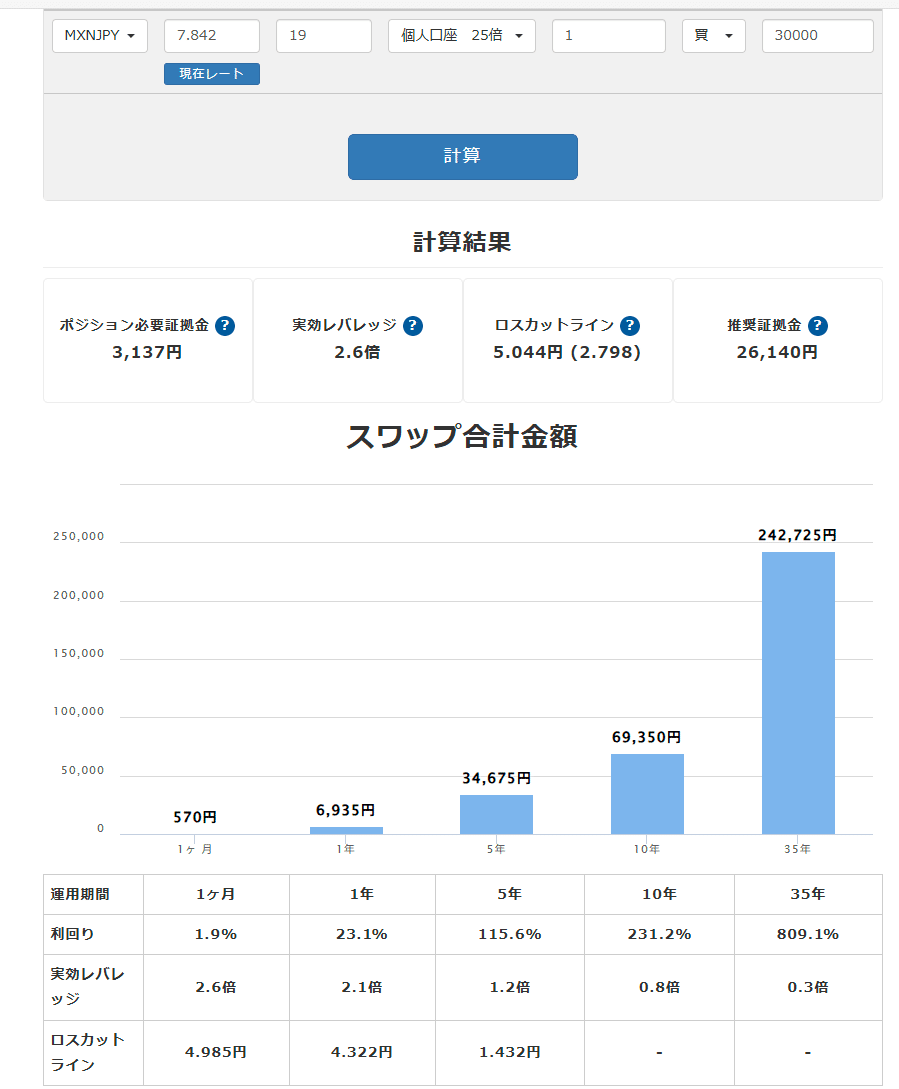The height and width of the screenshot is (1089, 899).
Task: Open the ロスカットライン help icon
Action: [629, 325]
